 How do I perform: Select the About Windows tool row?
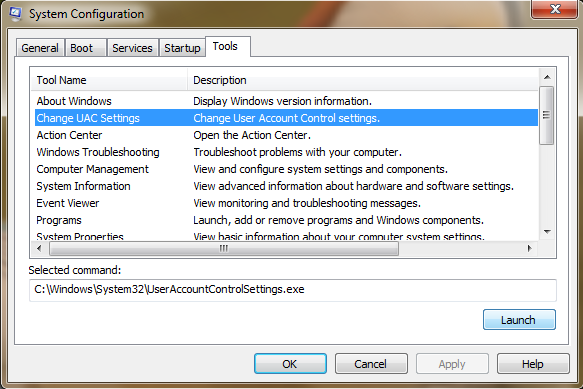pyautogui.click(x=286, y=101)
